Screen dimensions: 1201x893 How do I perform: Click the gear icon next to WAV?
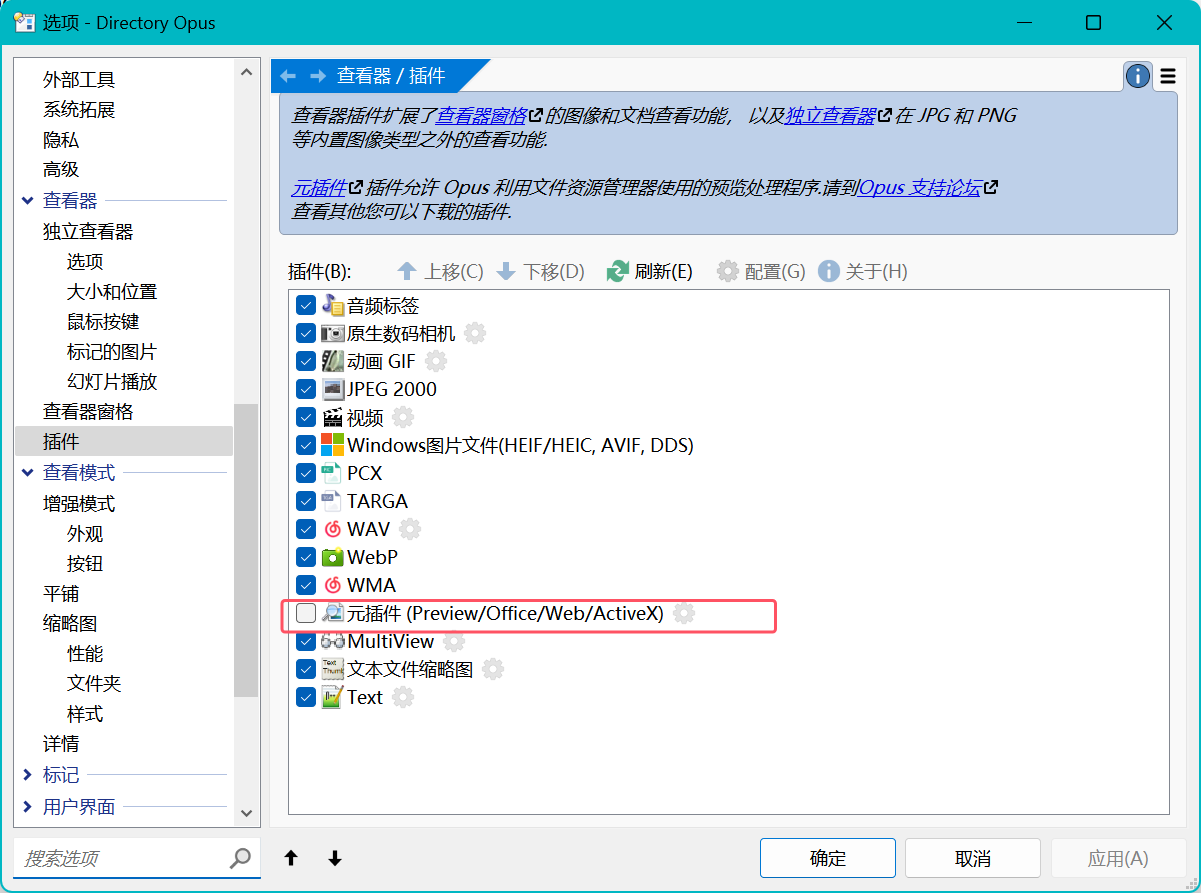pos(410,529)
